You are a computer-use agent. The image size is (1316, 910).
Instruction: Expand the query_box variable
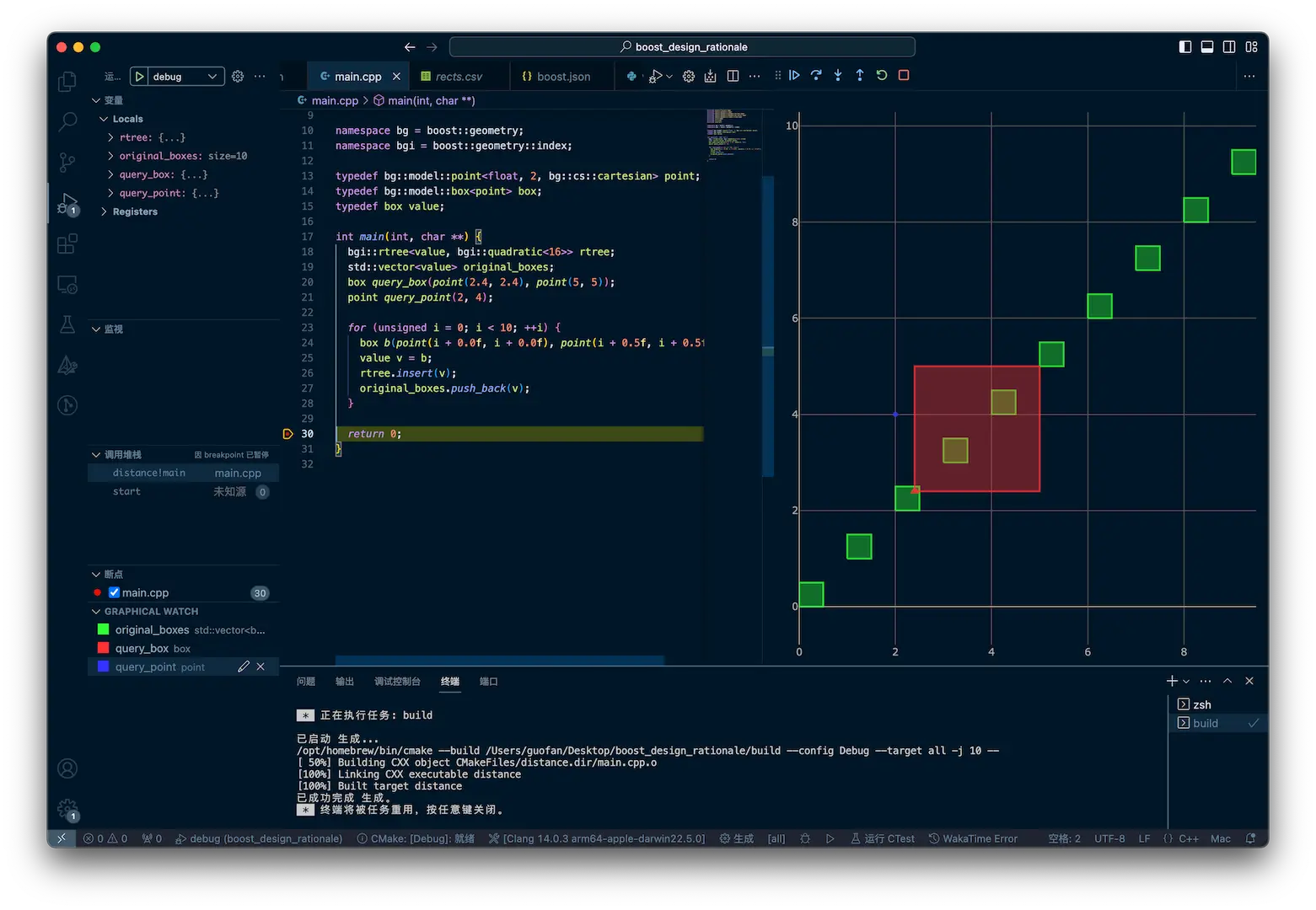coord(110,174)
